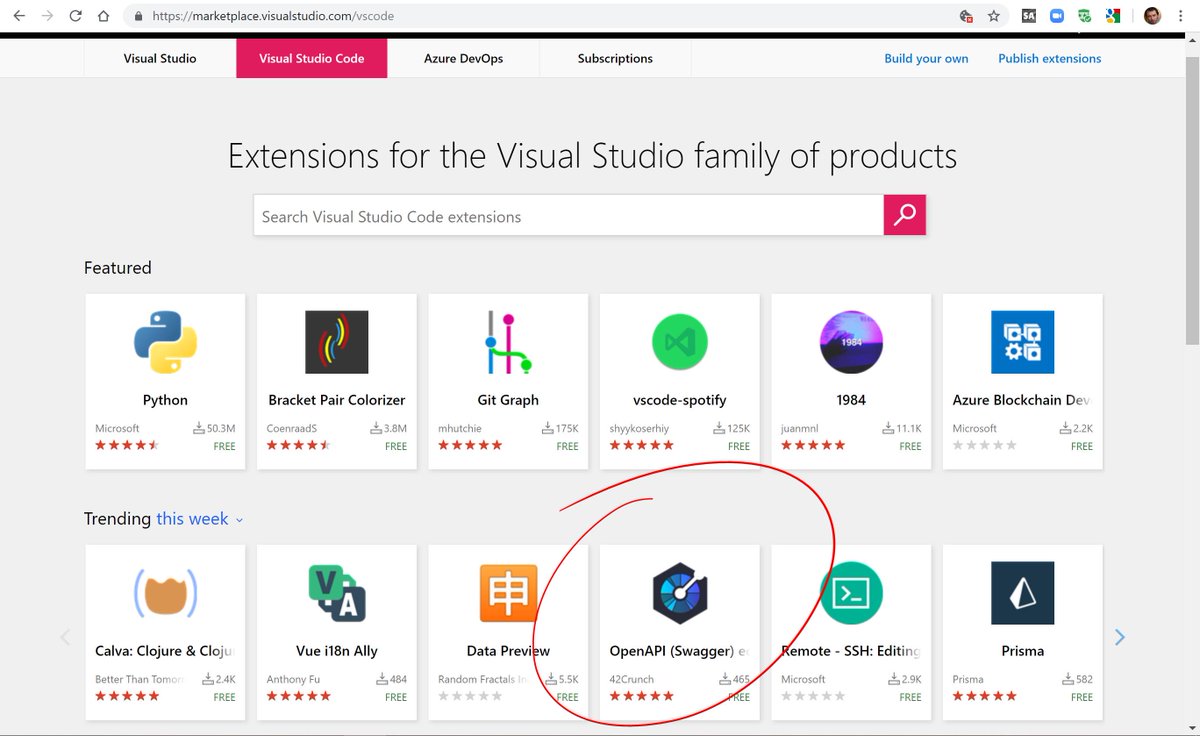1200x736 pixels.
Task: Follow the Publish extensions link
Action: 1050,58
